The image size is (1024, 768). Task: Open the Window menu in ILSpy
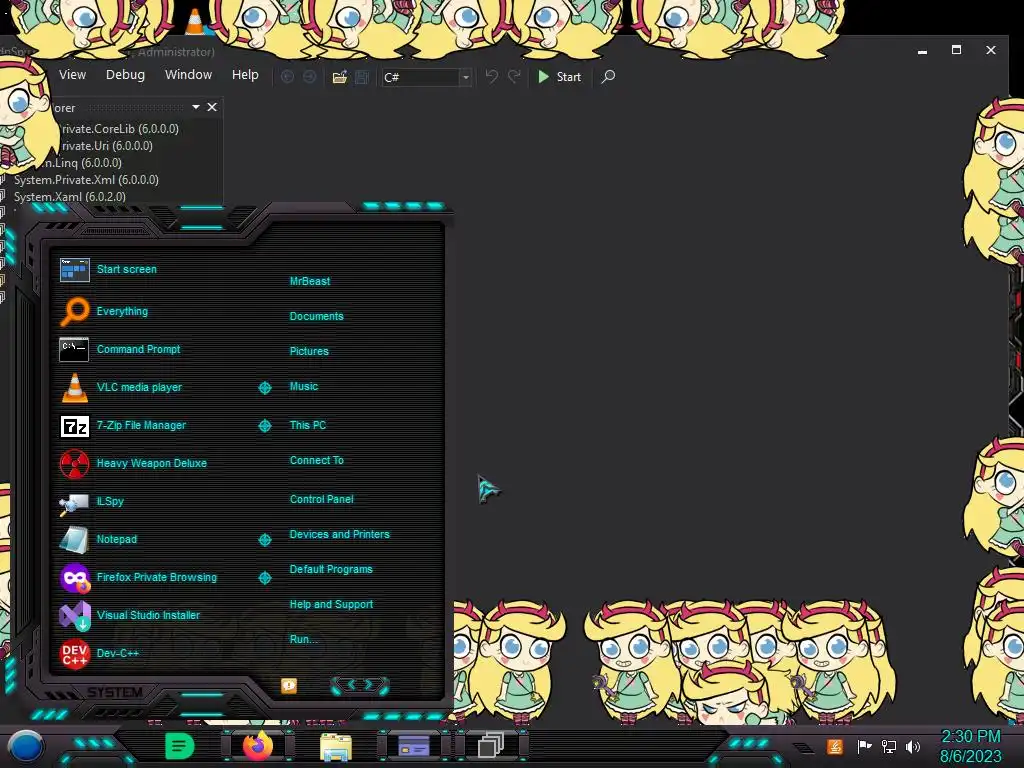(188, 74)
